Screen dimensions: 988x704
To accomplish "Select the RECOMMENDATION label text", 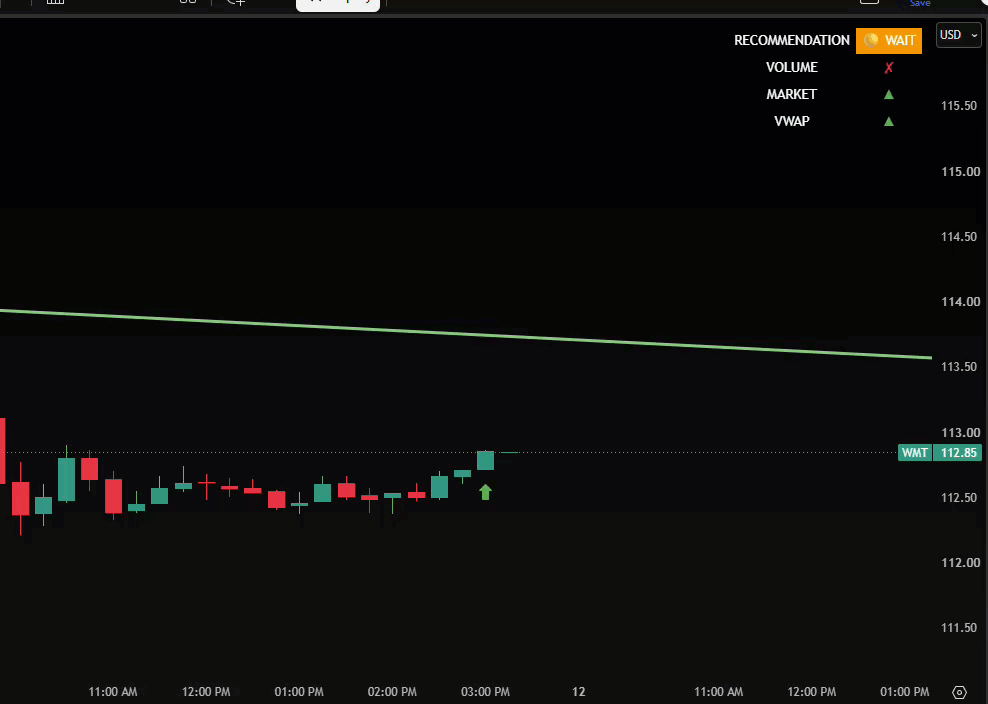I will [791, 40].
